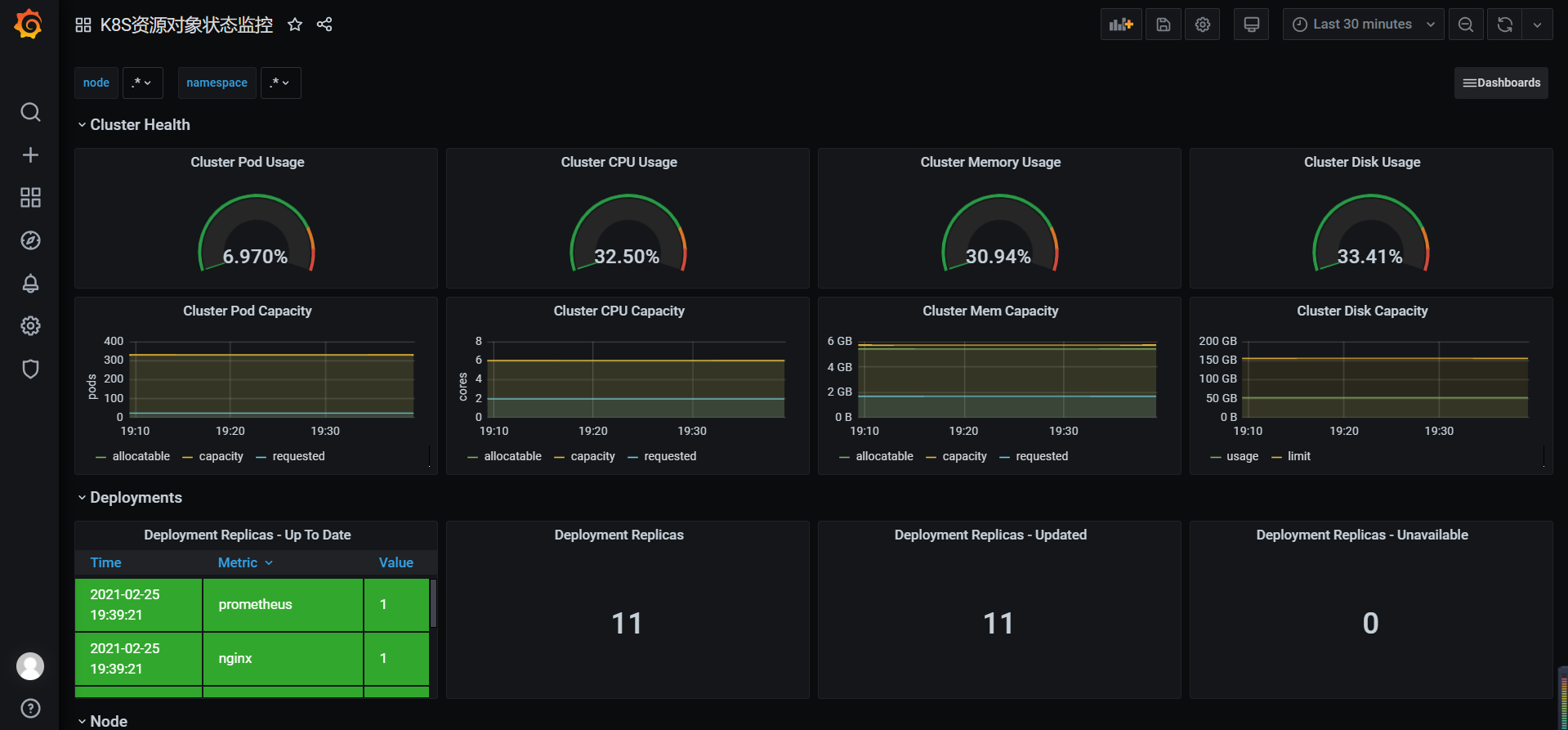Viewport: 1568px width, 730px height.
Task: Open the namespace variable dropdown
Action: tap(280, 83)
